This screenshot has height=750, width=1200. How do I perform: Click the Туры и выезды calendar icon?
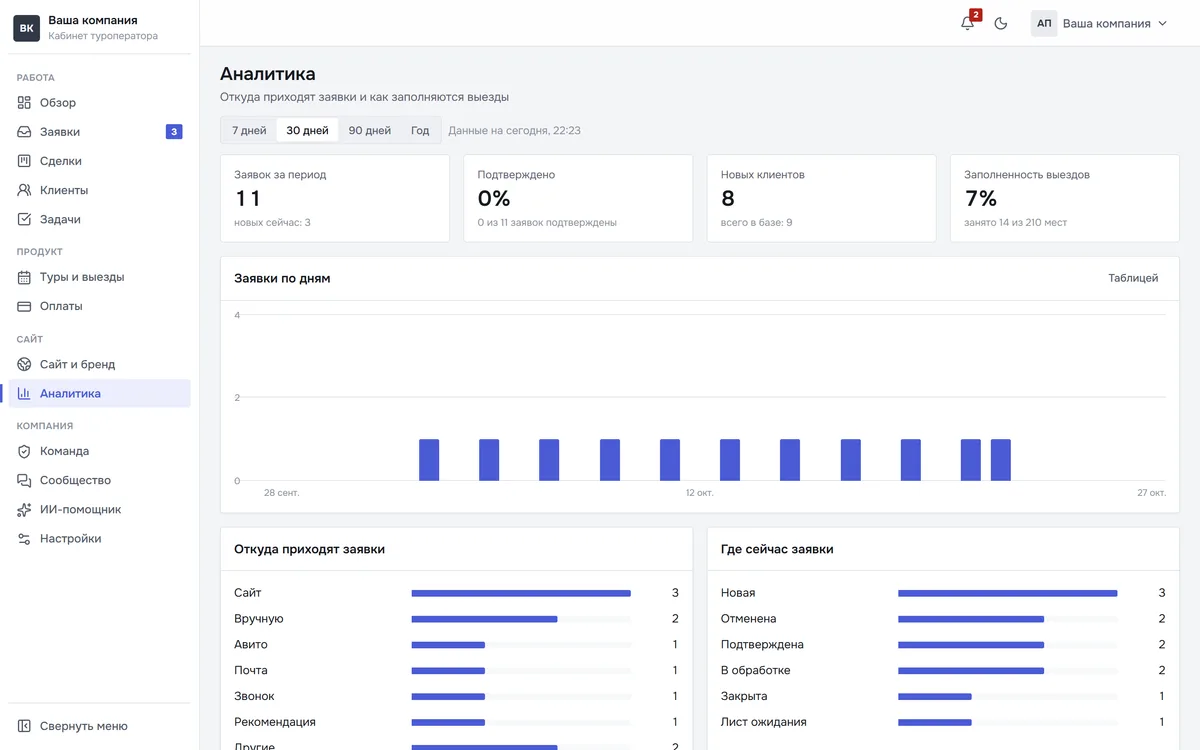pos(24,277)
